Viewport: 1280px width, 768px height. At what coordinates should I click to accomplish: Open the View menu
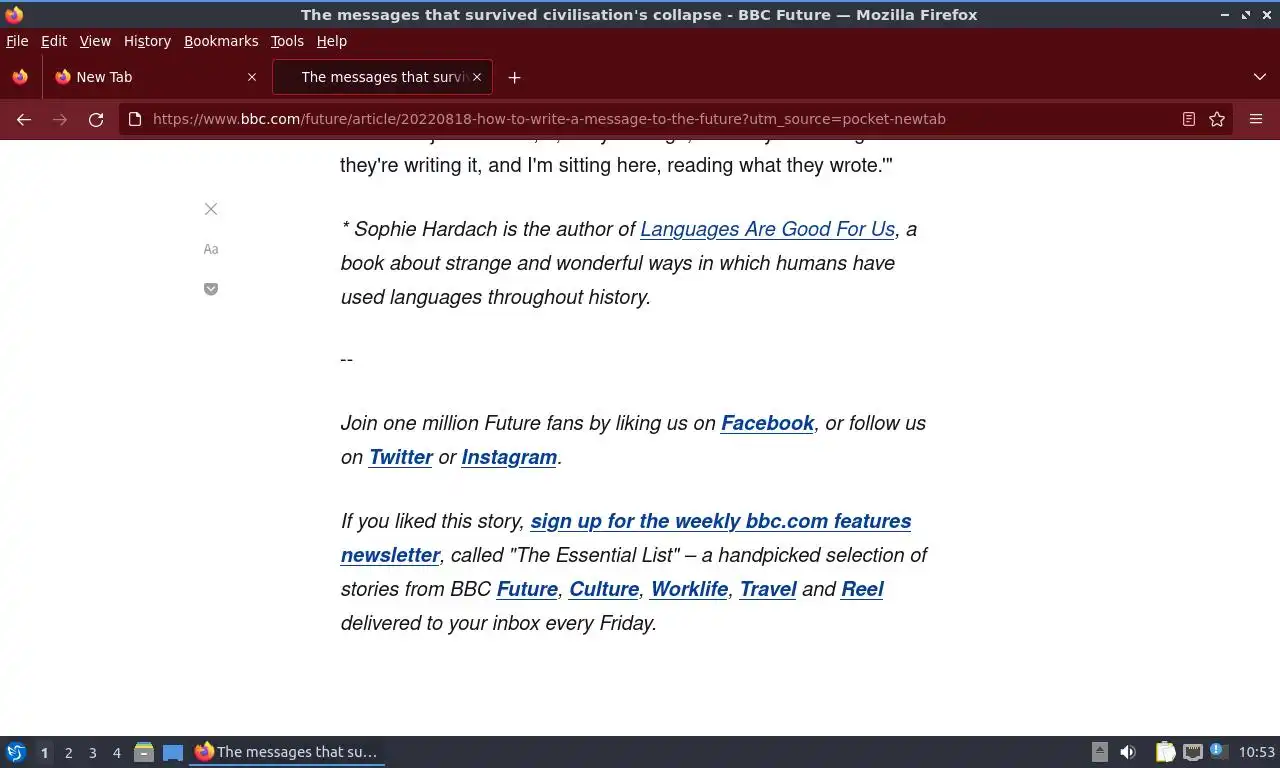coord(95,41)
